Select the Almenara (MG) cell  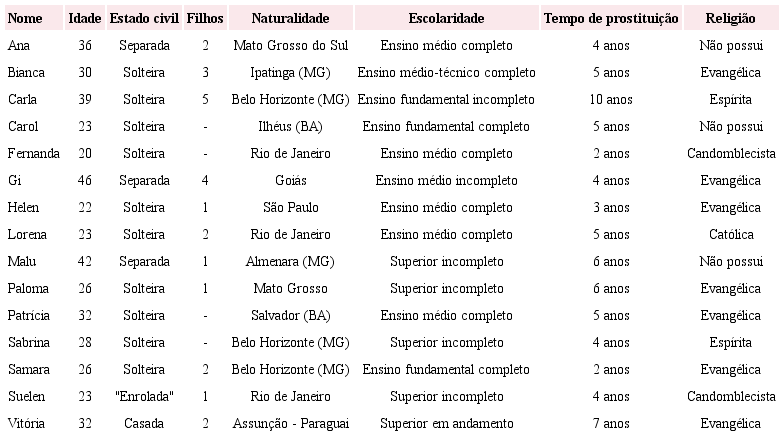click(x=290, y=262)
